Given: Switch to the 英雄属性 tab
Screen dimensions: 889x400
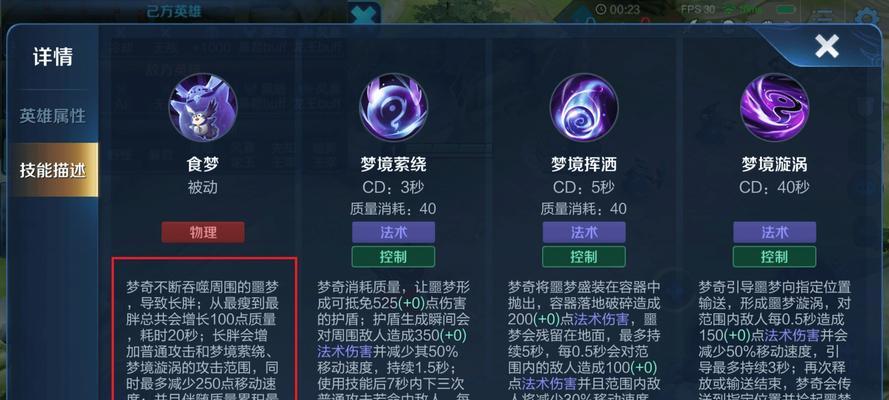Looking at the screenshot, I should point(53,116).
